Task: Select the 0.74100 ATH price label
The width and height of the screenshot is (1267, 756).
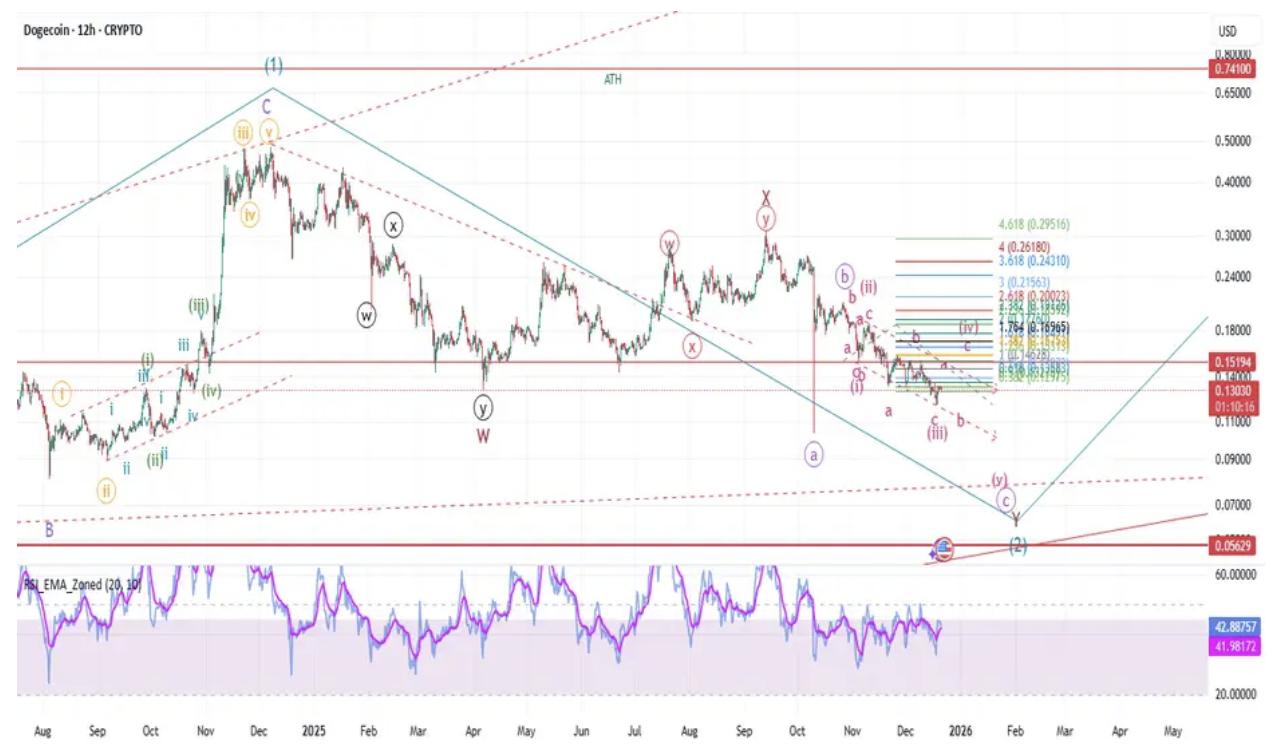Action: pyautogui.click(x=1233, y=69)
